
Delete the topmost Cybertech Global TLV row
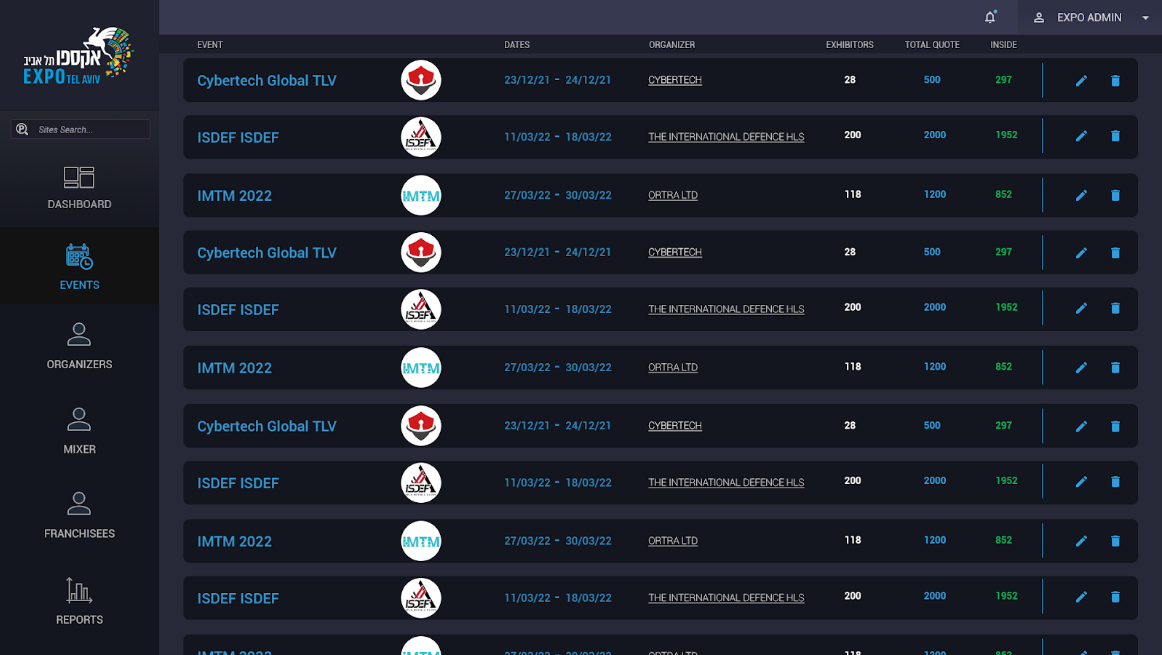pos(1115,81)
